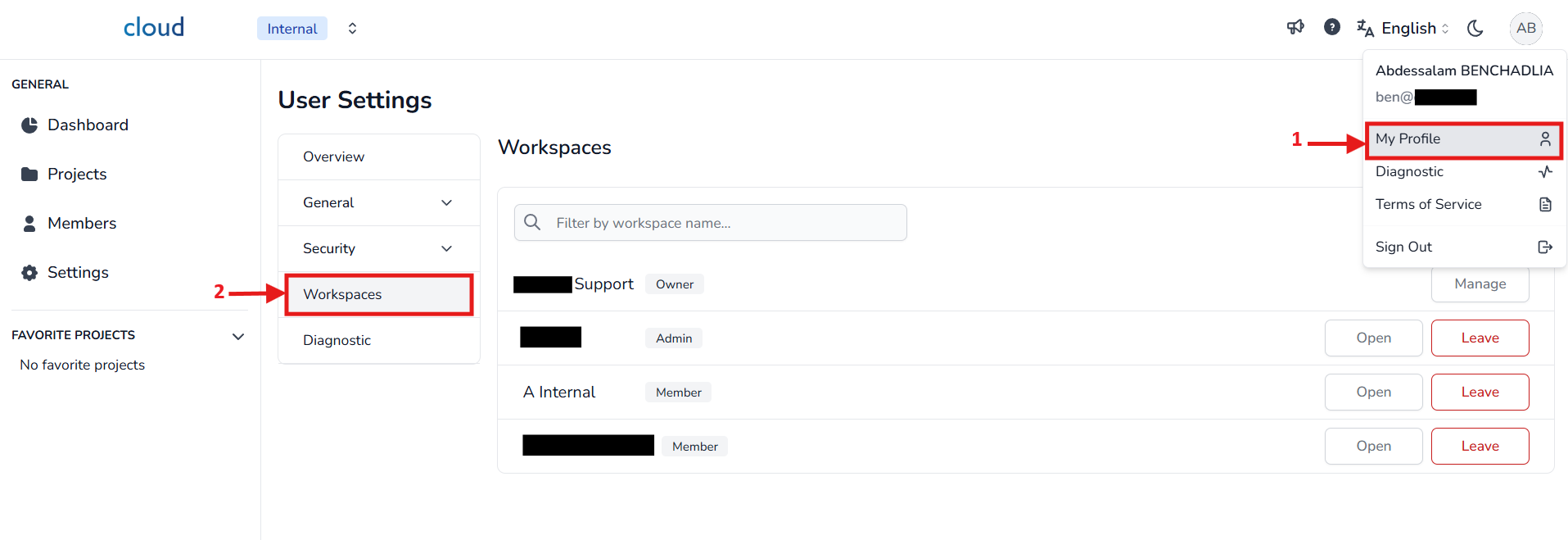Collapse the Favorite Projects section
Image resolution: width=1568 pixels, height=540 pixels.
pyautogui.click(x=238, y=336)
